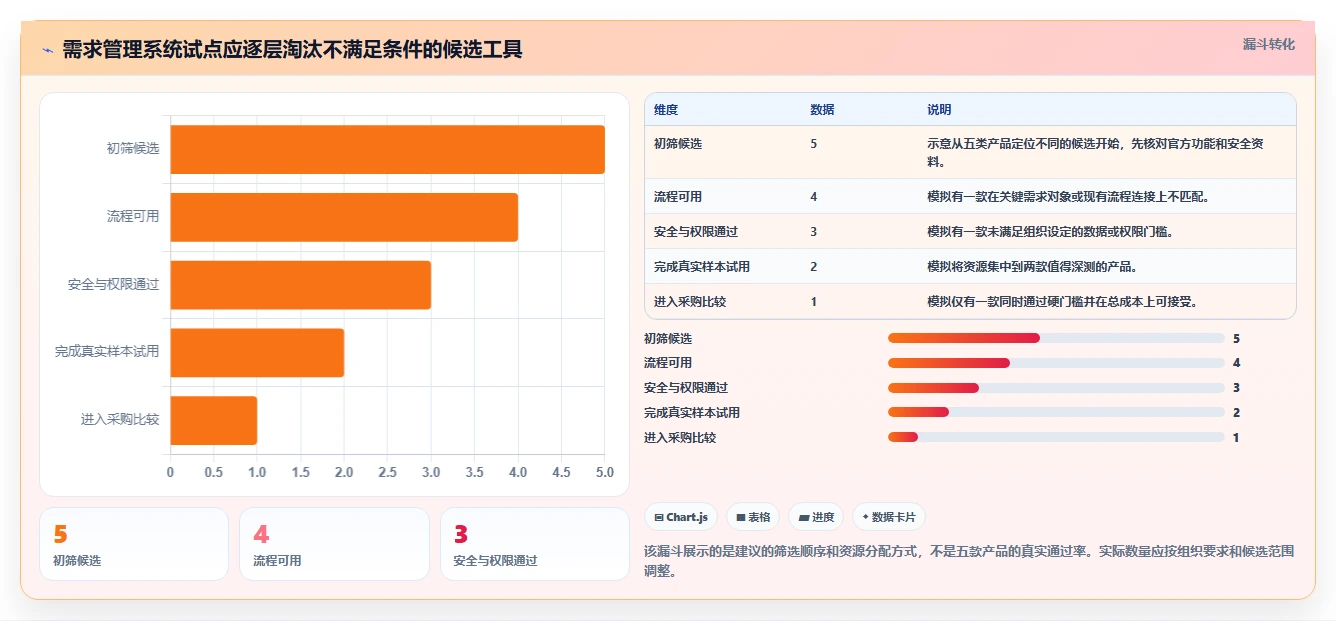Open the 安全与权限通过 stat card showing 3
Image resolution: width=1336 pixels, height=621 pixels.
[x=535, y=544]
